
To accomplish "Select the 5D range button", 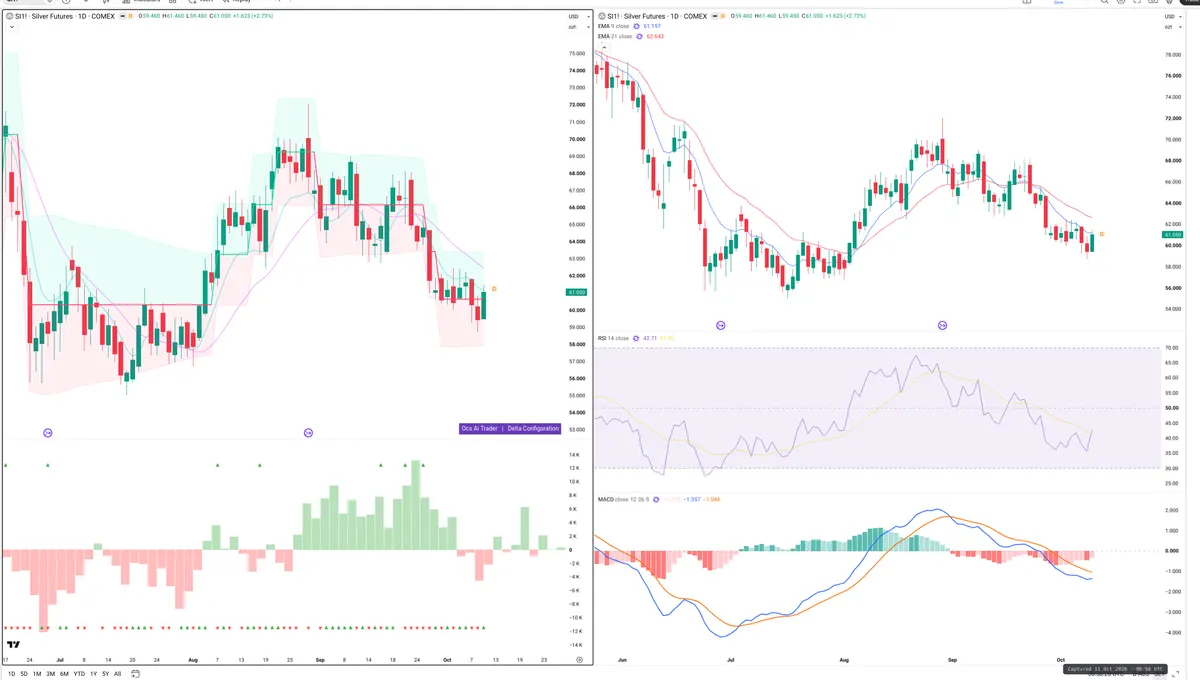I will tap(24, 674).
